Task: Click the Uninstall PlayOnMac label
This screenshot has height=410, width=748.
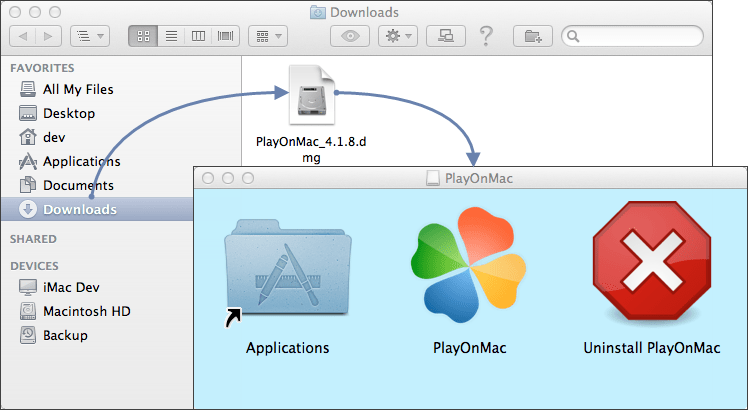Action: 652,348
